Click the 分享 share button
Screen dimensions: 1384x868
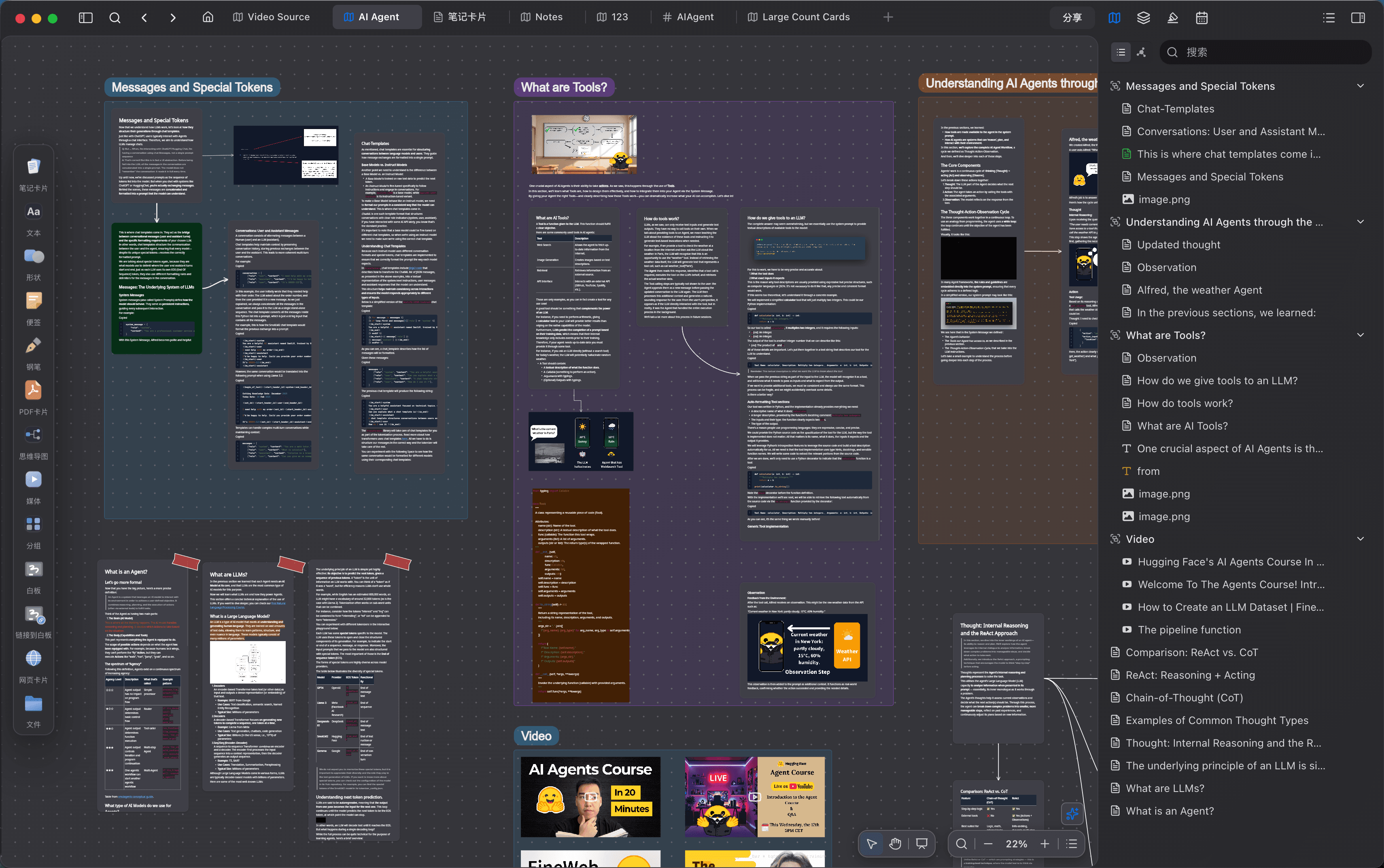point(1072,17)
